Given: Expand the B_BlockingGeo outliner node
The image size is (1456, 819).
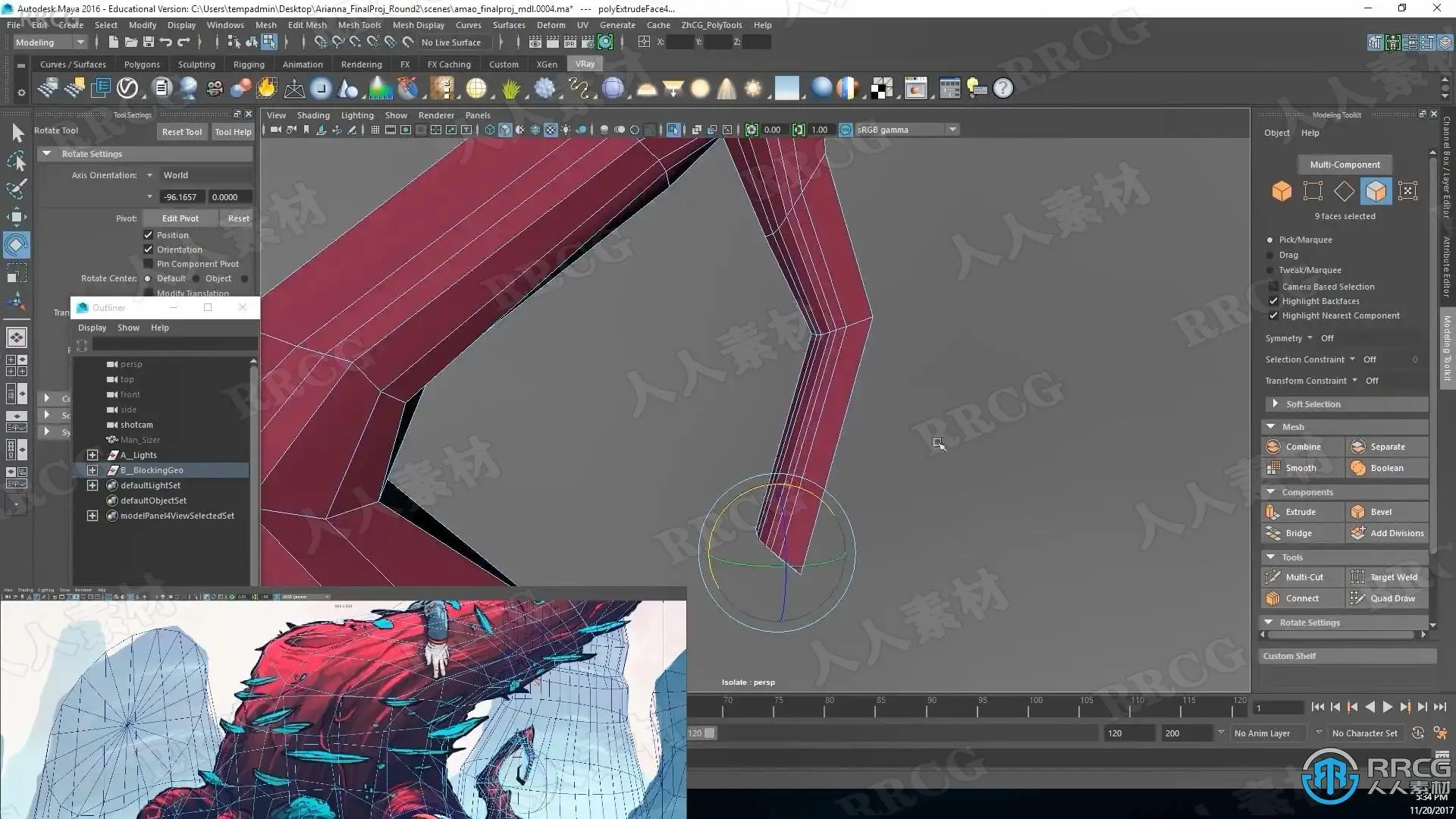Looking at the screenshot, I should pos(93,470).
